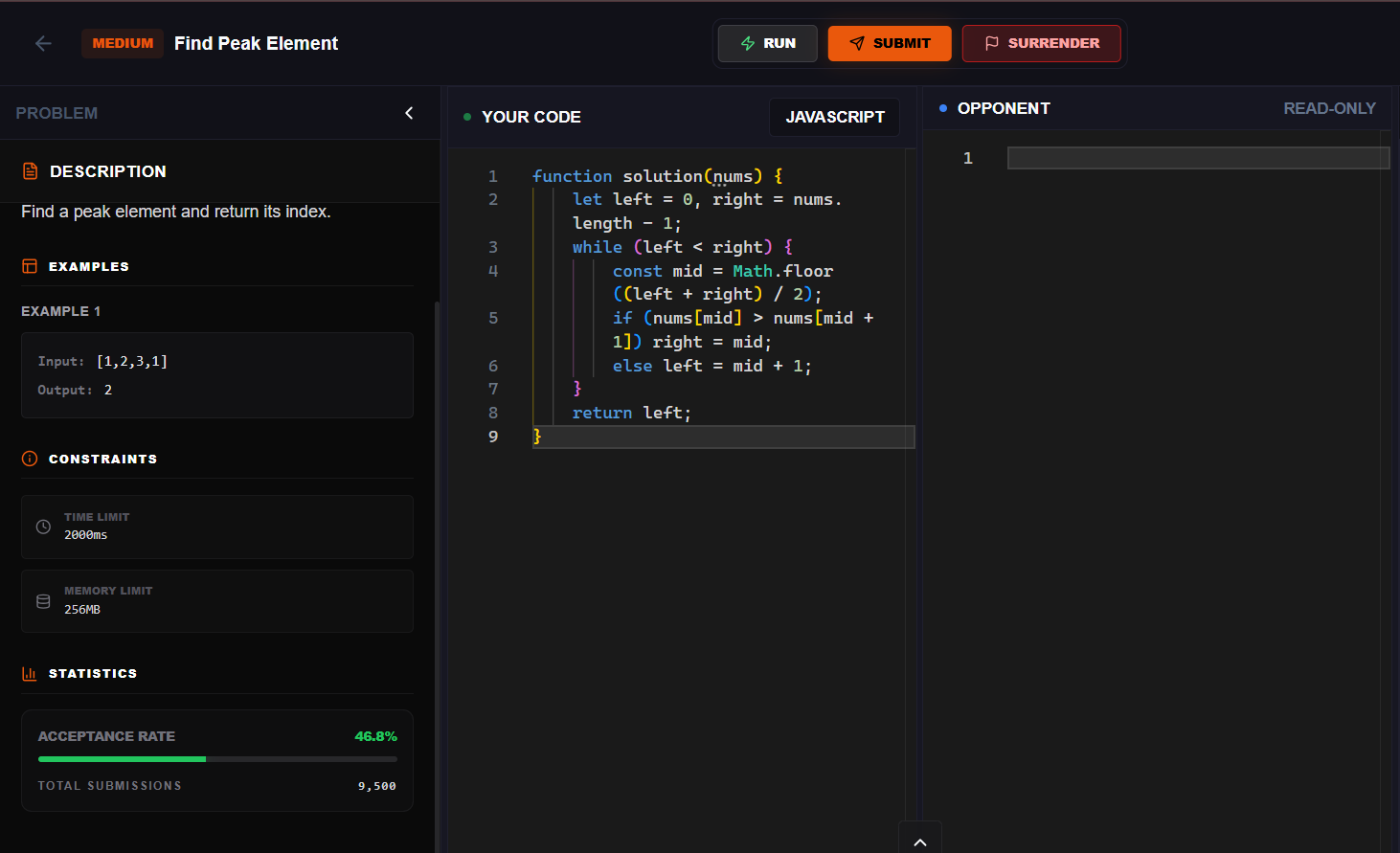Viewport: 1400px width, 853px height.
Task: Click line number 5 in the gutter
Action: pos(493,318)
